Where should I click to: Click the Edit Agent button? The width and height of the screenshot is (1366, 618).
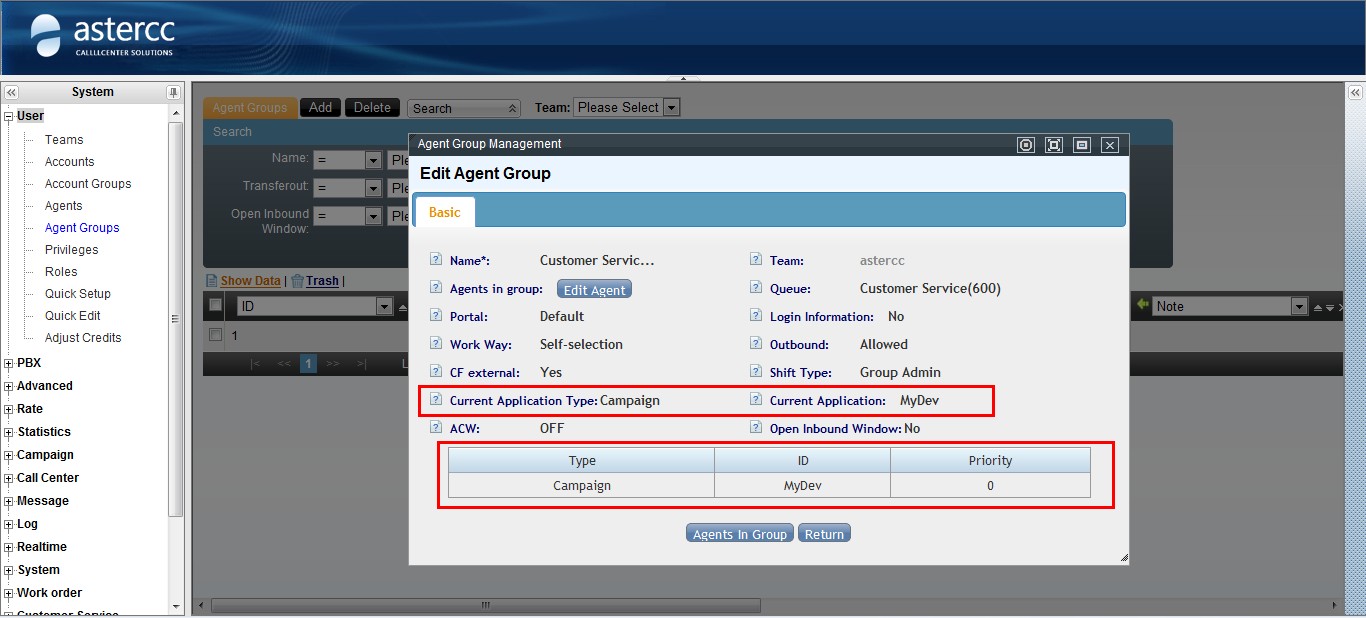click(594, 289)
